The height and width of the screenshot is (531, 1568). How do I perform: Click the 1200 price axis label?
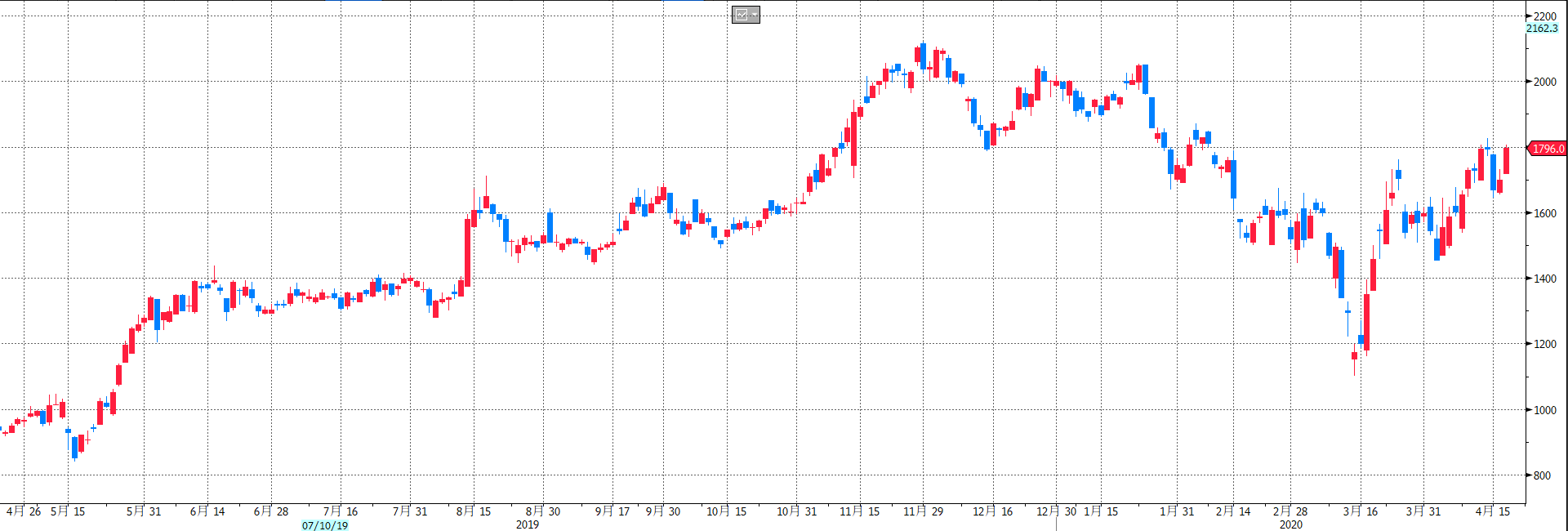pyautogui.click(x=1544, y=344)
